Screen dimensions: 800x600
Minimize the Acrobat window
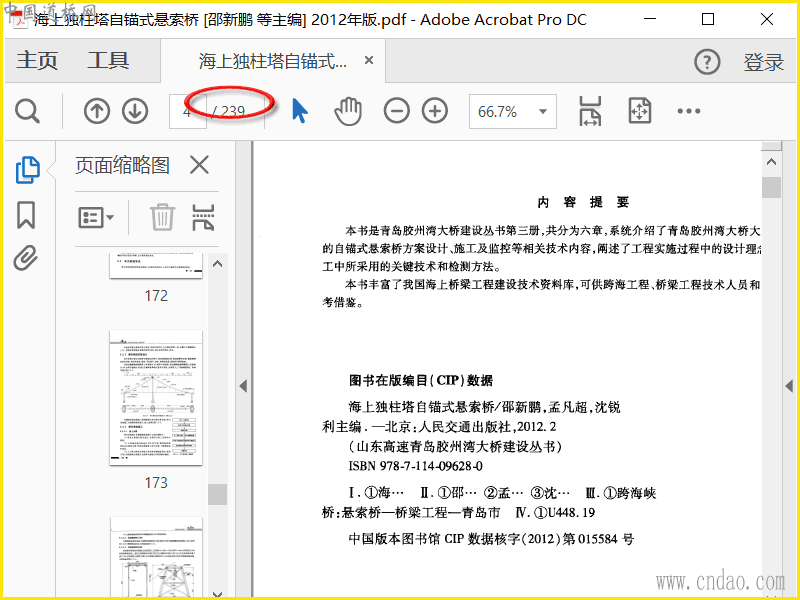point(650,19)
